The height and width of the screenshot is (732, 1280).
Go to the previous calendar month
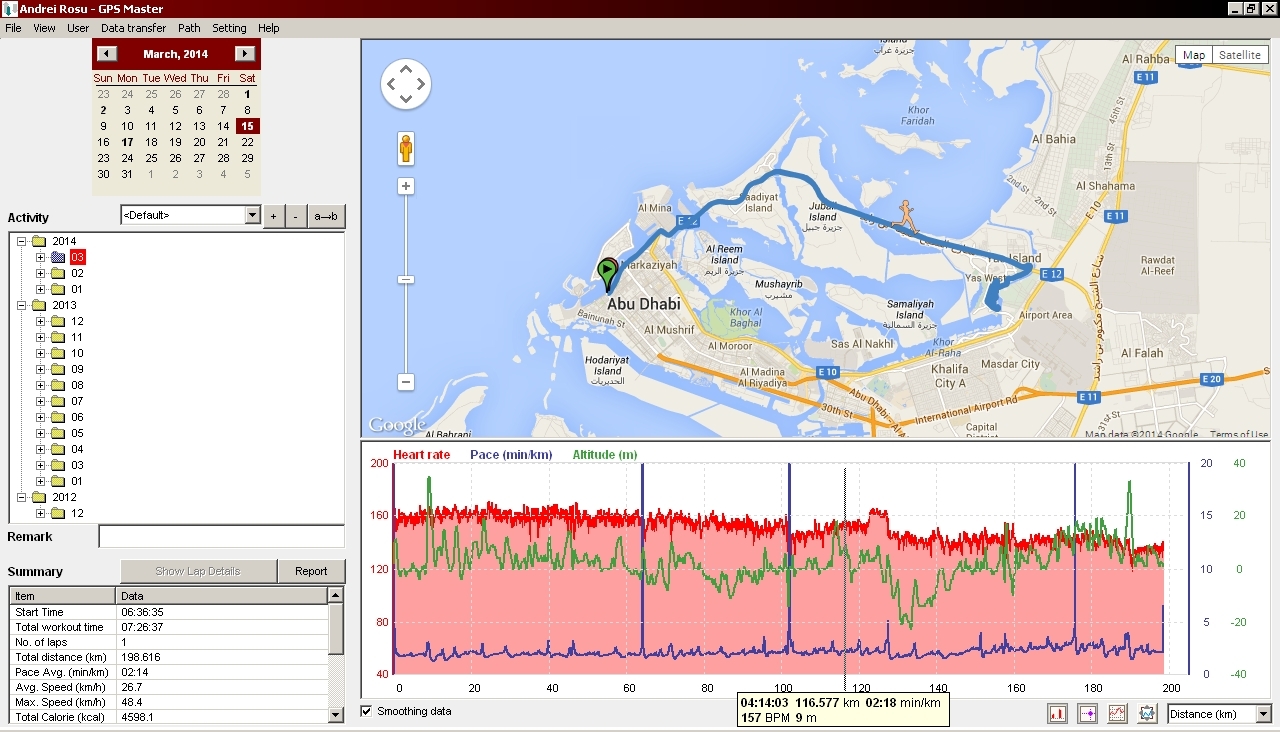pyautogui.click(x=107, y=54)
